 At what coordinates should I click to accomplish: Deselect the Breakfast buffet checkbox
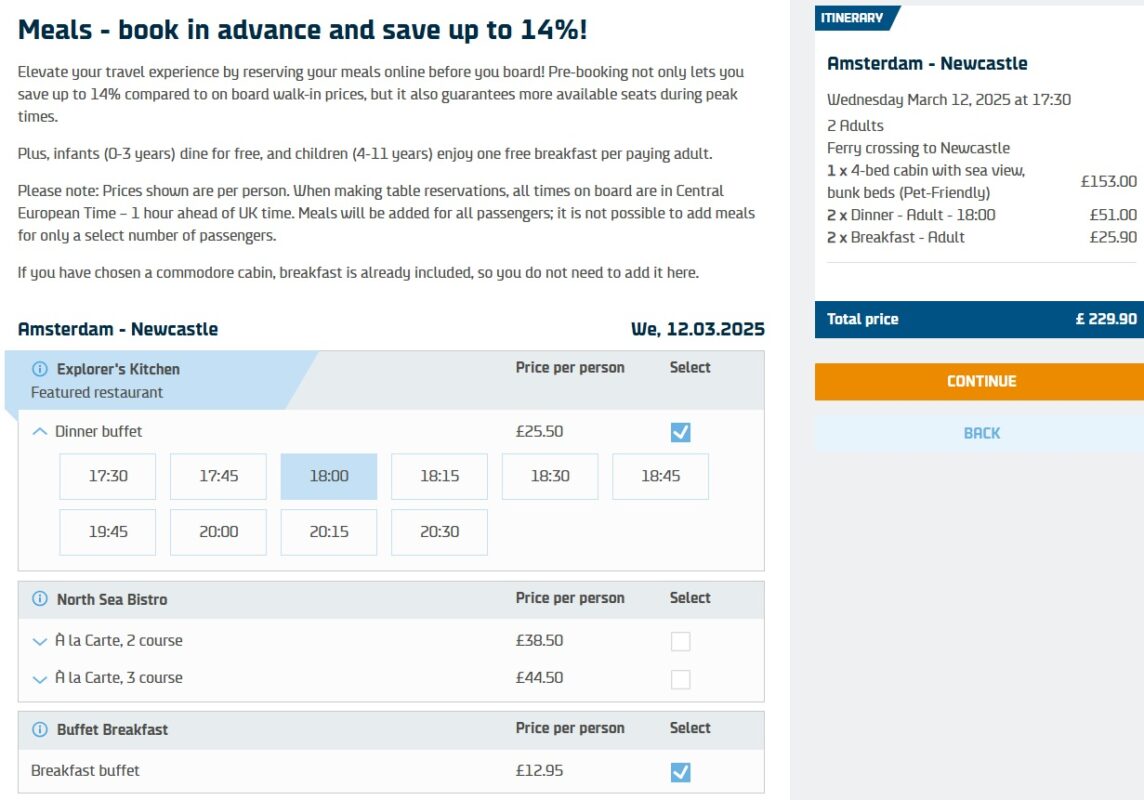pos(680,772)
